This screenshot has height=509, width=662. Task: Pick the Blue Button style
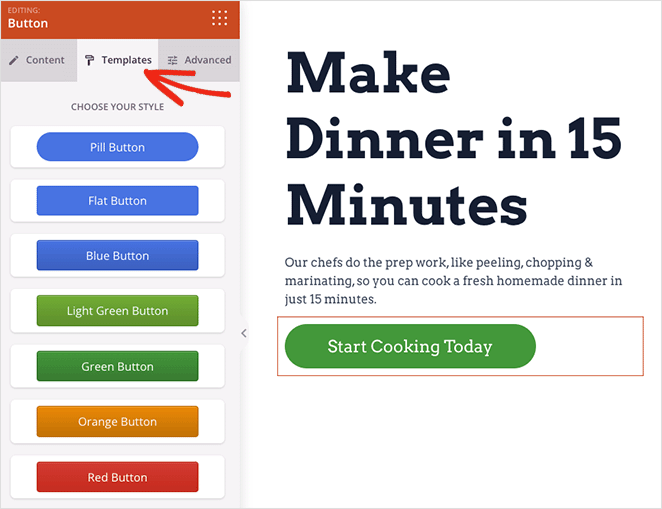[117, 255]
